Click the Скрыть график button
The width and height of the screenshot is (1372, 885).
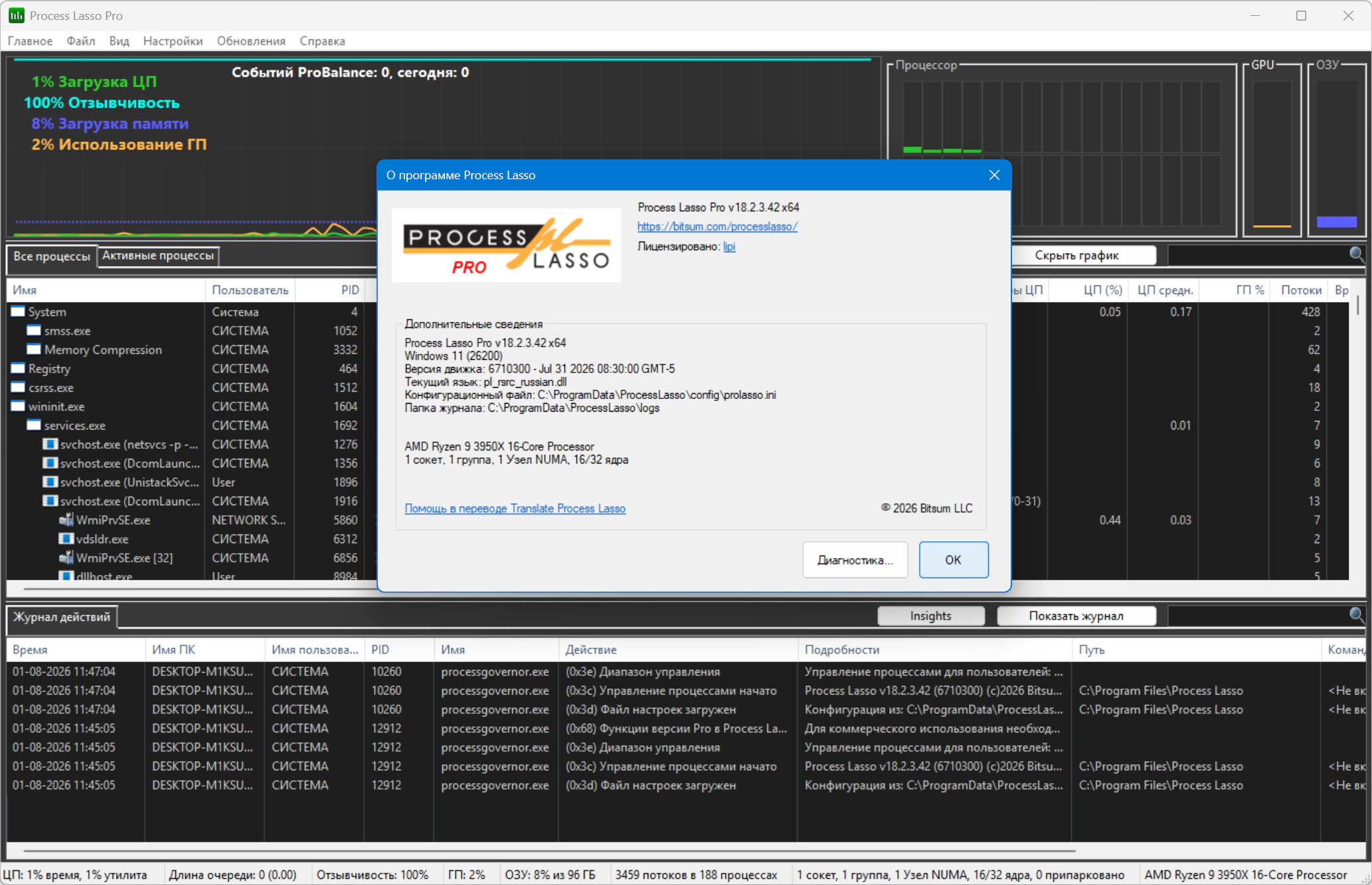pos(1076,256)
